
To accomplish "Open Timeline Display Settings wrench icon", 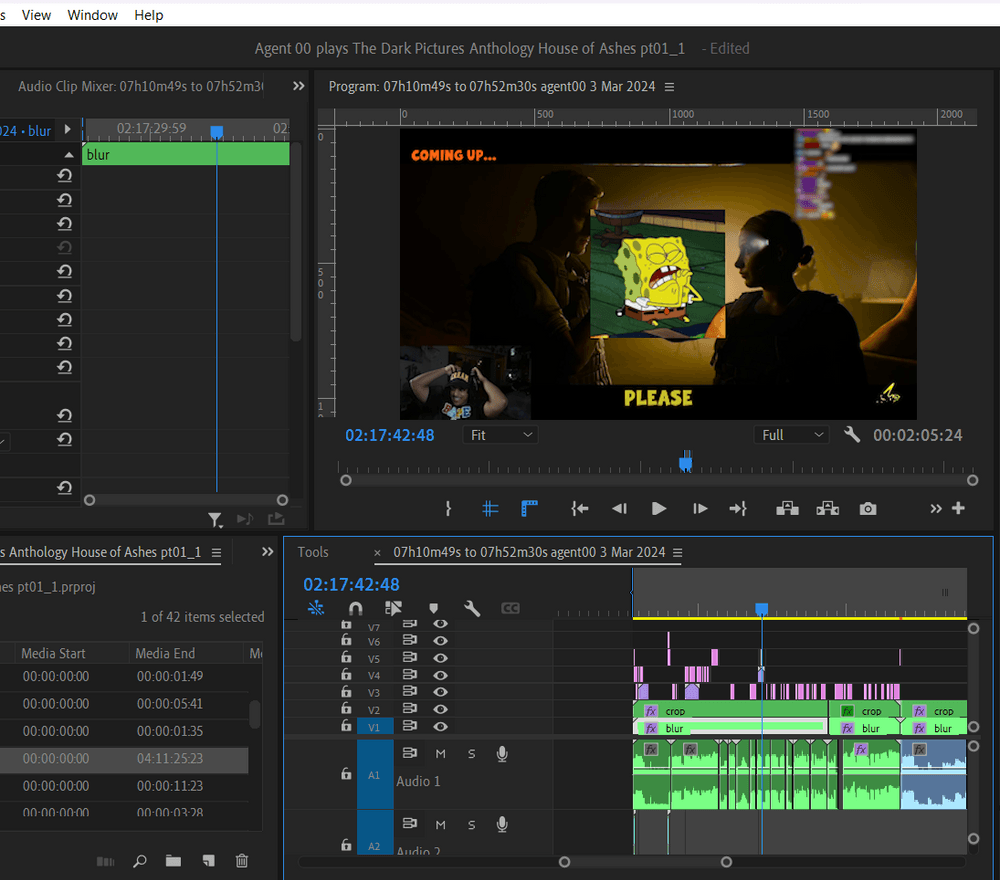I will [472, 608].
